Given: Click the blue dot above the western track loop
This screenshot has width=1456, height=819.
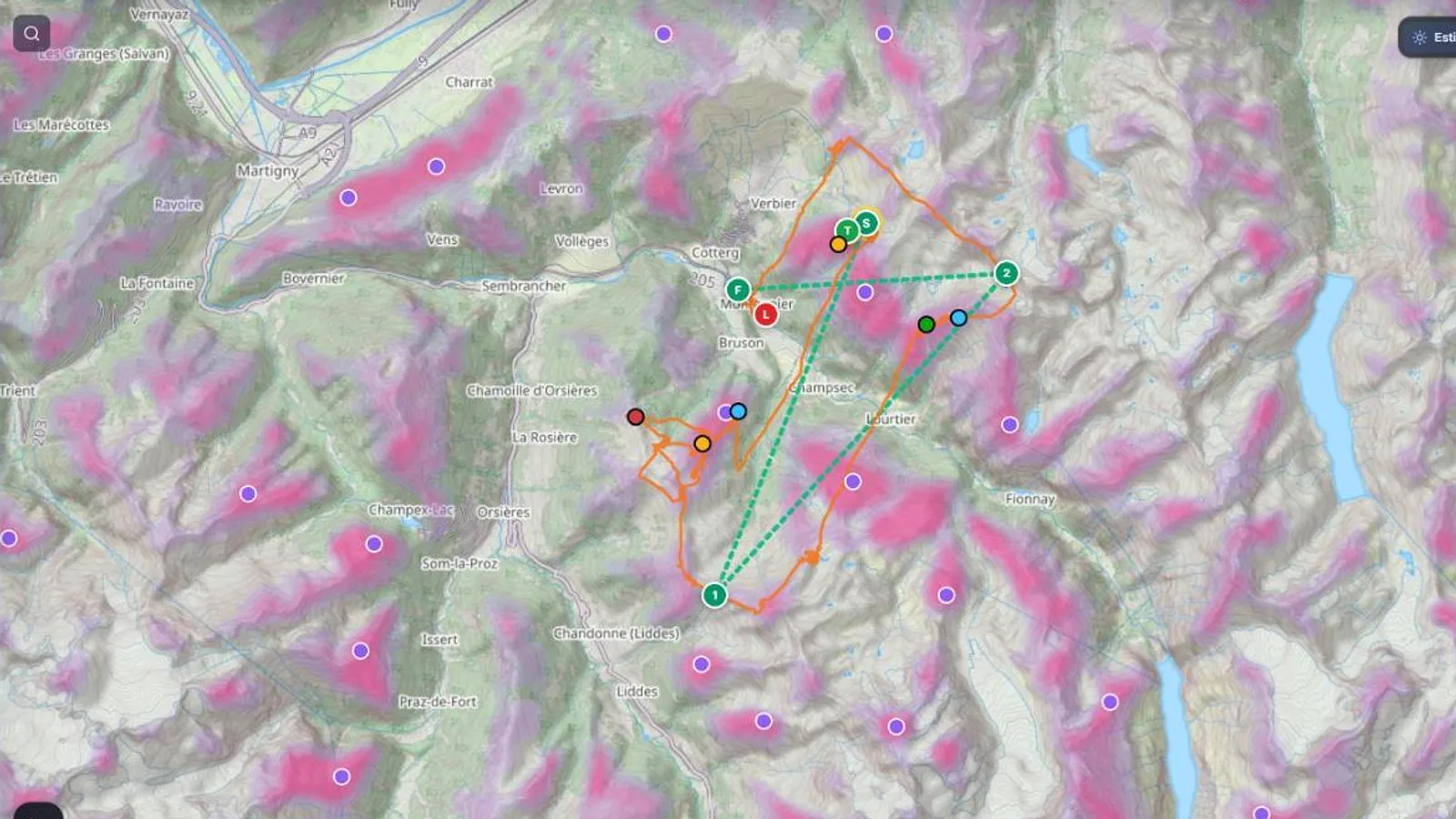Looking at the screenshot, I should [738, 411].
